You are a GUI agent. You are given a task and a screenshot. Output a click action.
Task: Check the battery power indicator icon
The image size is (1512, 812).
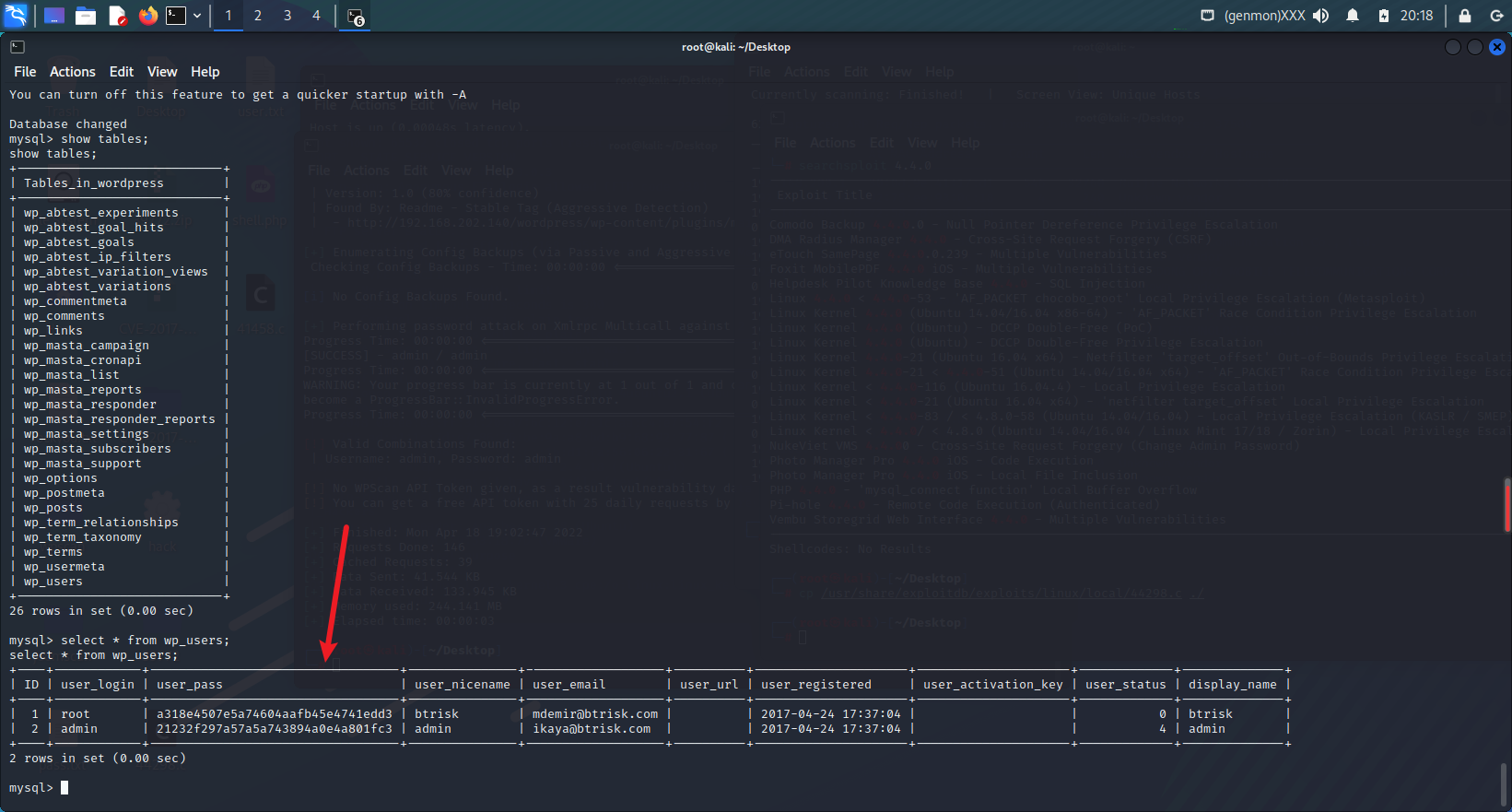click(1383, 16)
